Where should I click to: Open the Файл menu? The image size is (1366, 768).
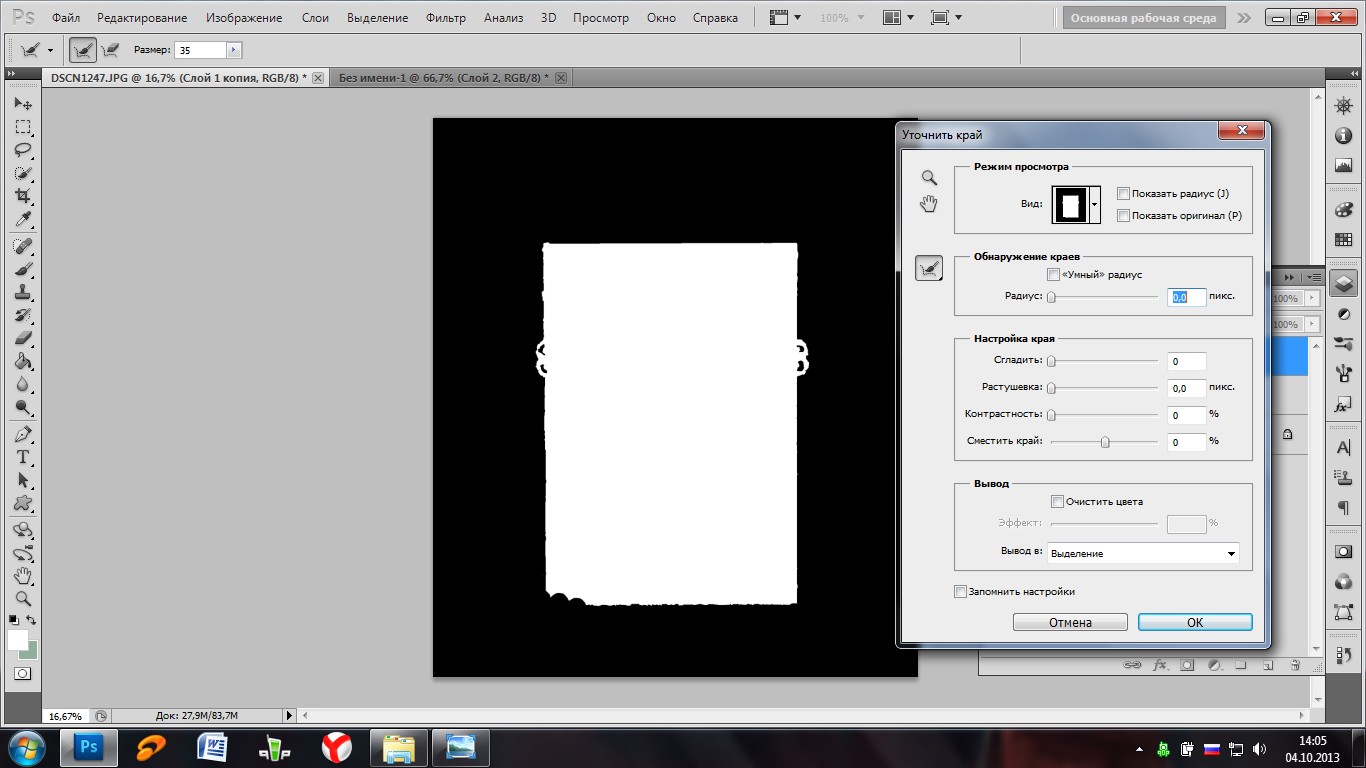(66, 18)
